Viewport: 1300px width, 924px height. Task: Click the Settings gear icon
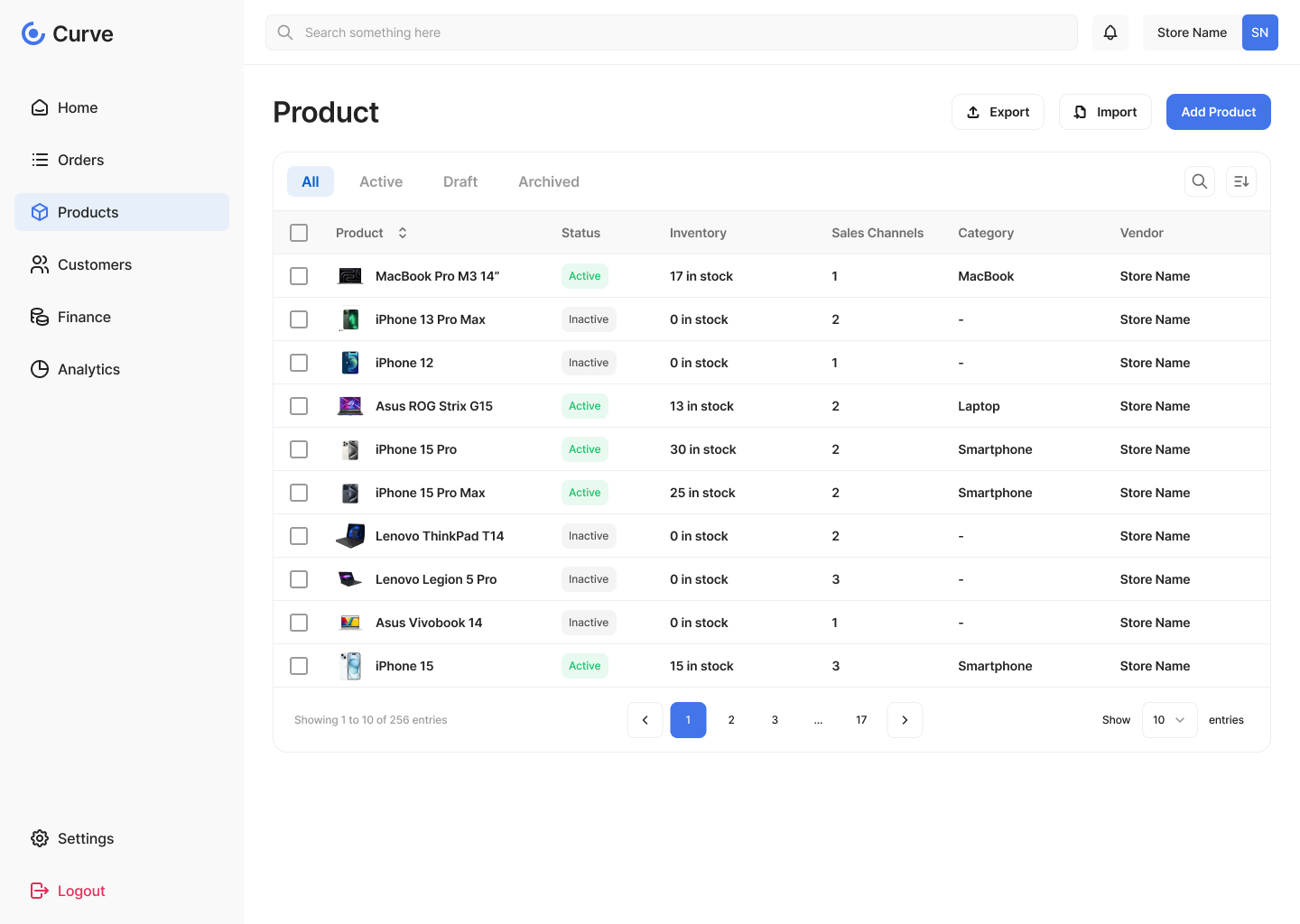(40, 838)
